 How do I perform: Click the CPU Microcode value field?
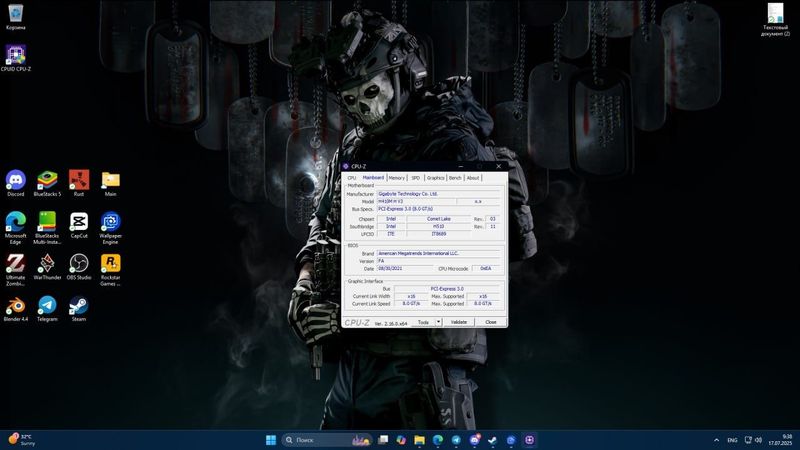[x=486, y=268]
